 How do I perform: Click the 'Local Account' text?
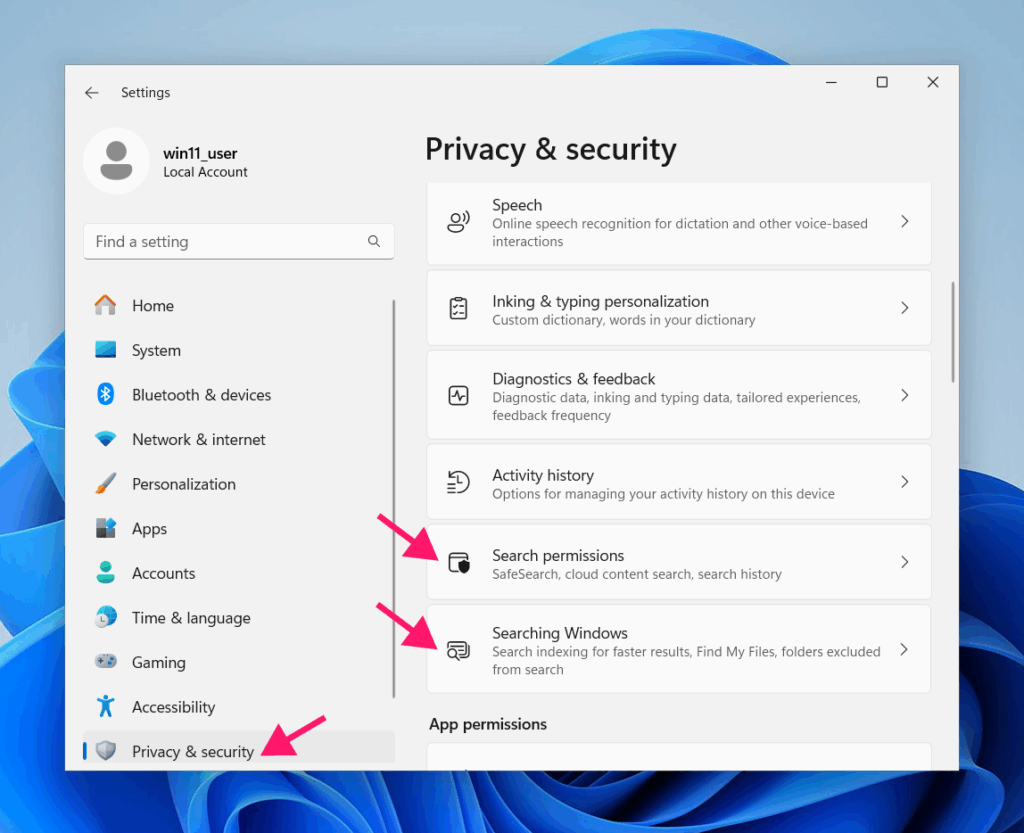(205, 172)
